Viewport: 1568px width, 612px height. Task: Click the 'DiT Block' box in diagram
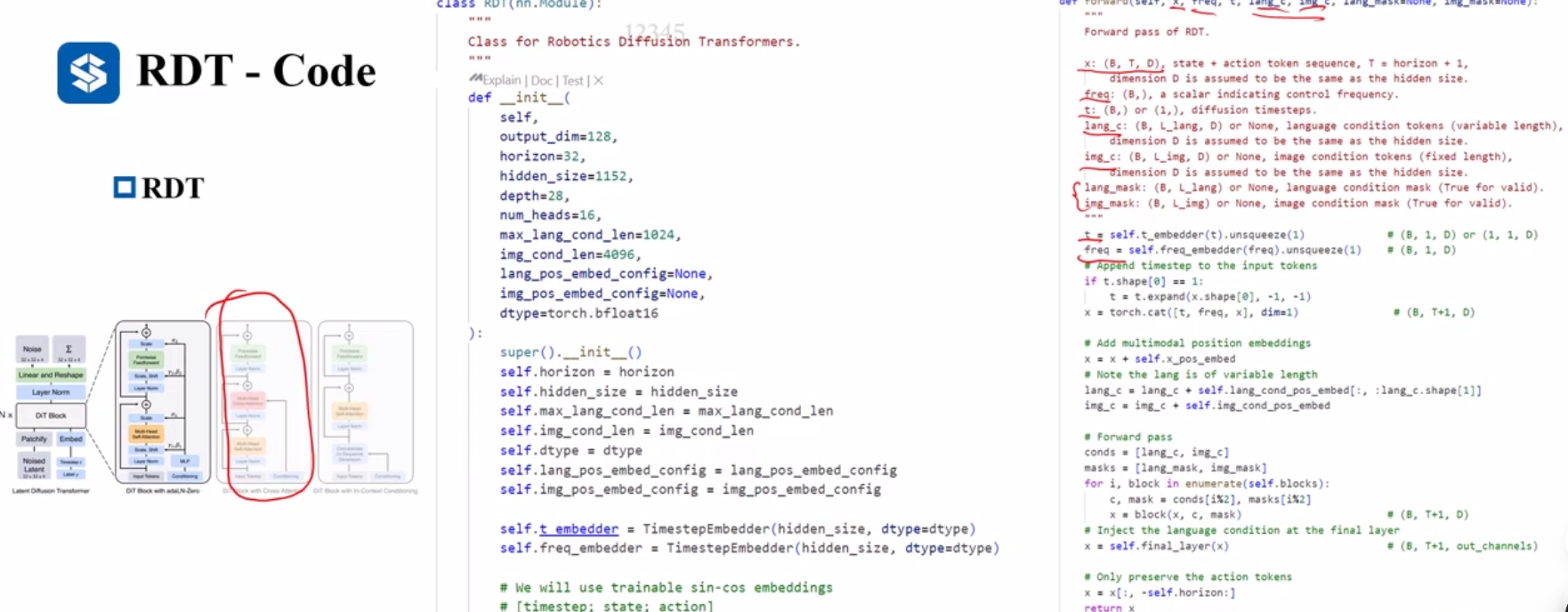[x=51, y=415]
